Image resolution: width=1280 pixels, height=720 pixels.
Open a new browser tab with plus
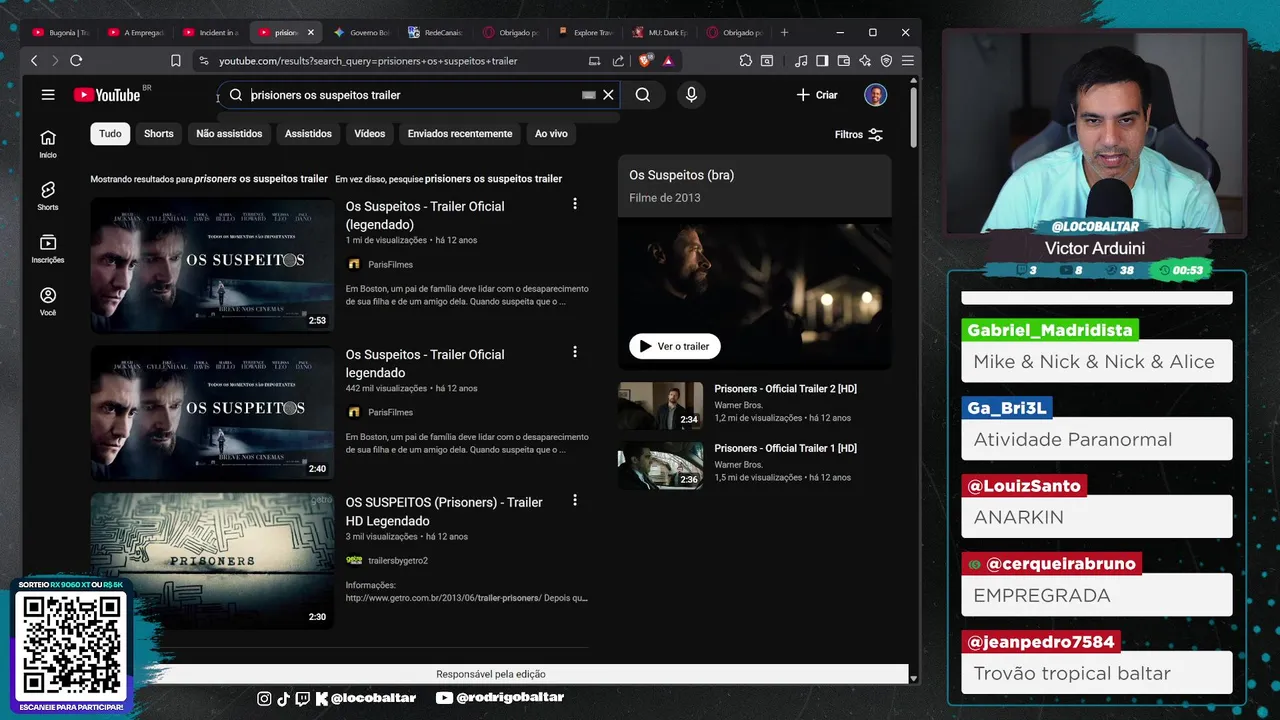click(x=784, y=32)
